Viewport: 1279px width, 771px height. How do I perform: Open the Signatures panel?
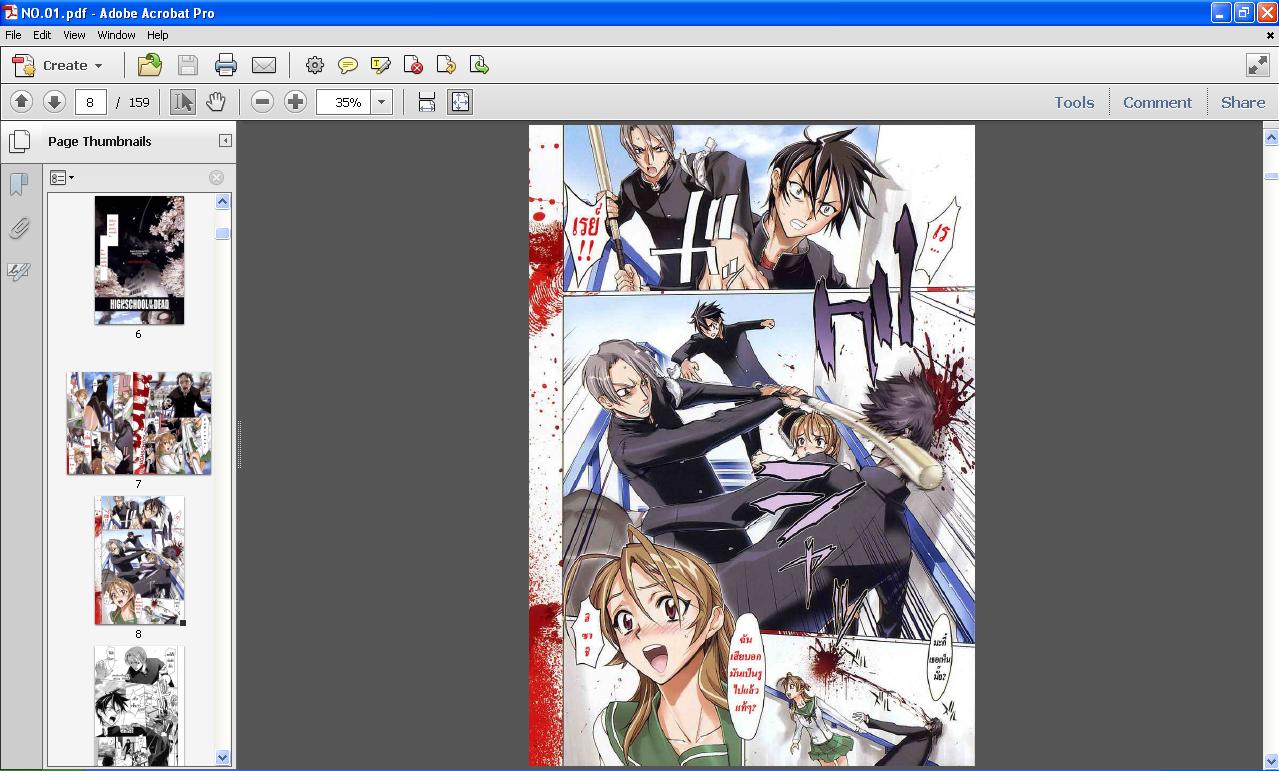click(19, 272)
